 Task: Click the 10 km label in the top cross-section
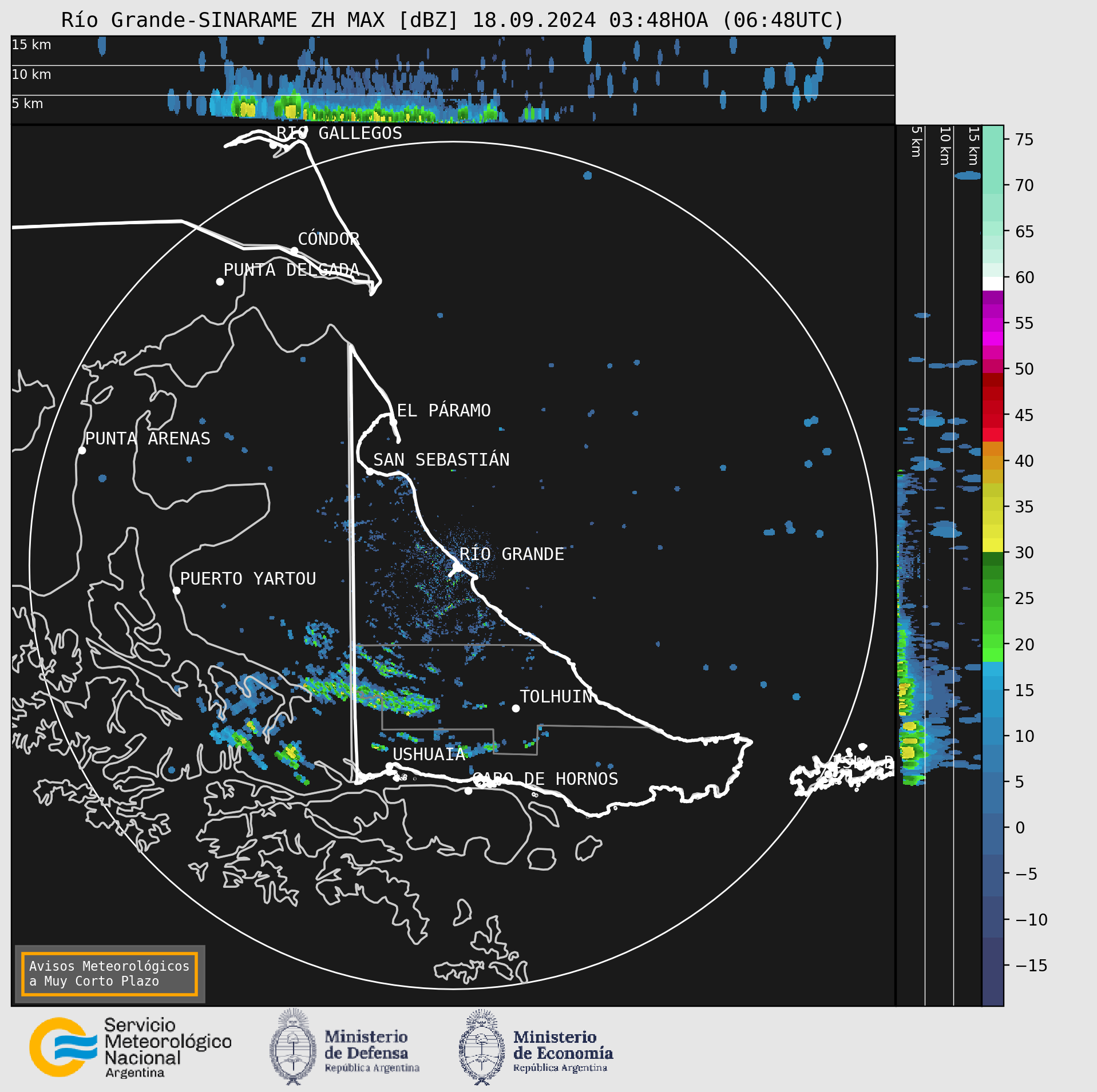(31, 74)
